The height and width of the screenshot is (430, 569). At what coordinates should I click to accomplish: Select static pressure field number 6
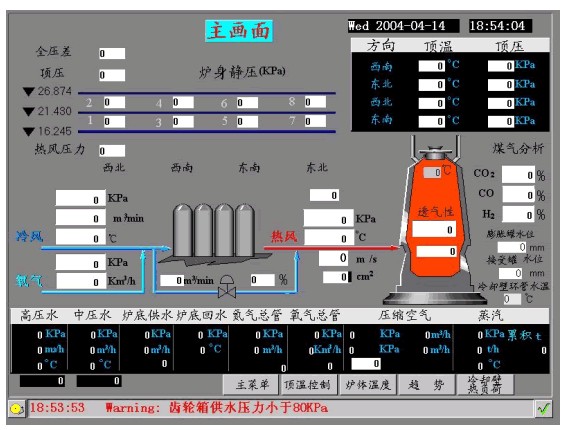tap(247, 102)
